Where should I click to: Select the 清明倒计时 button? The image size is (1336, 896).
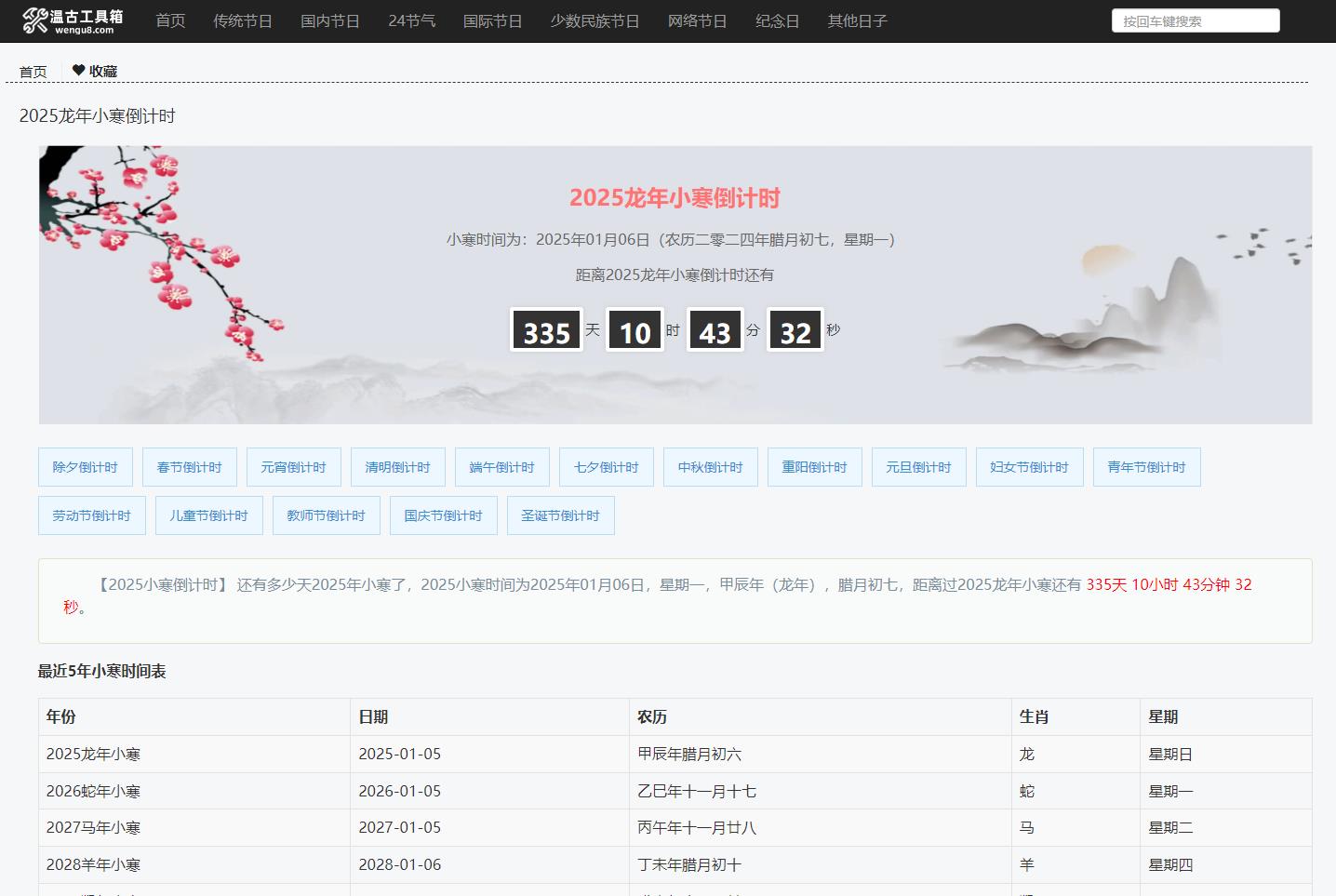(x=397, y=467)
